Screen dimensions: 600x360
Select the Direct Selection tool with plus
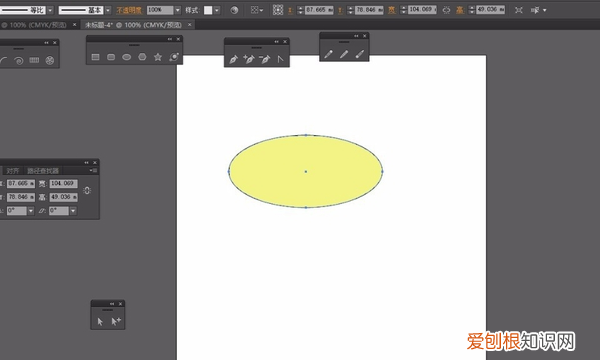116,321
